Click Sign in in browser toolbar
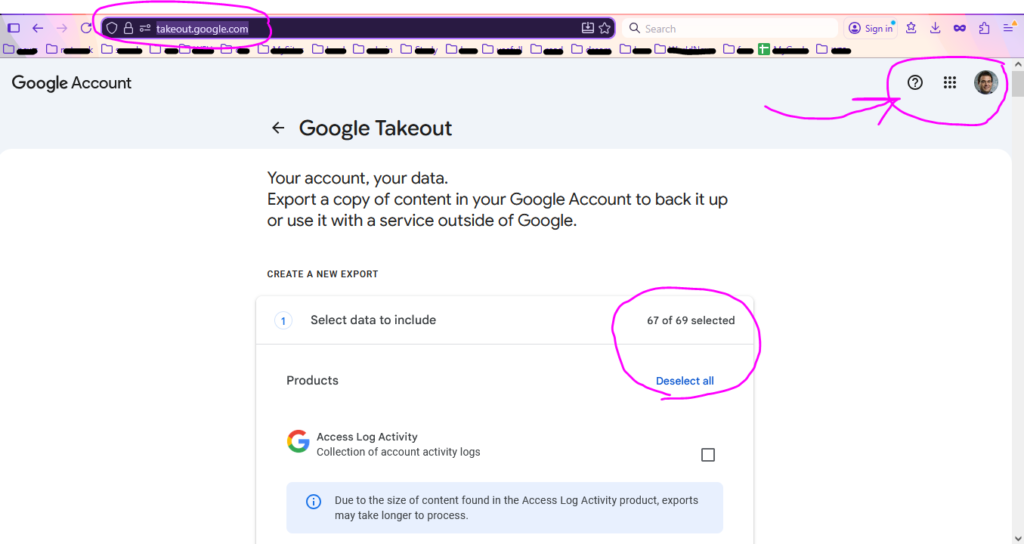 871,28
